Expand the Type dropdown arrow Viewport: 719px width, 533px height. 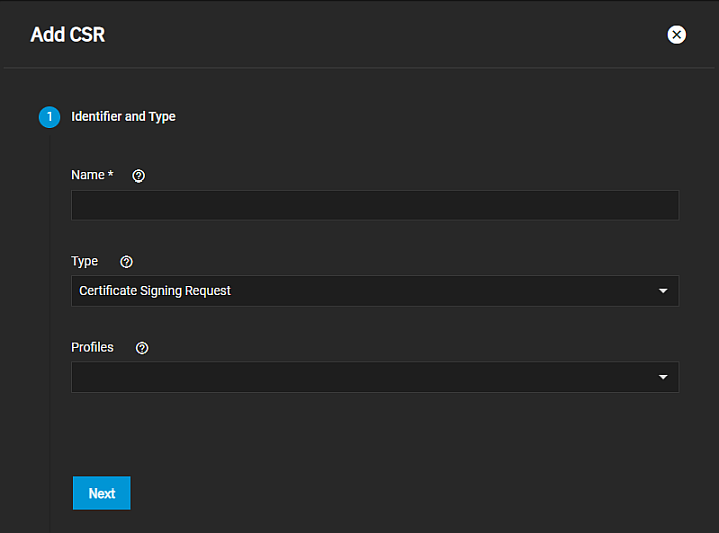pos(662,291)
